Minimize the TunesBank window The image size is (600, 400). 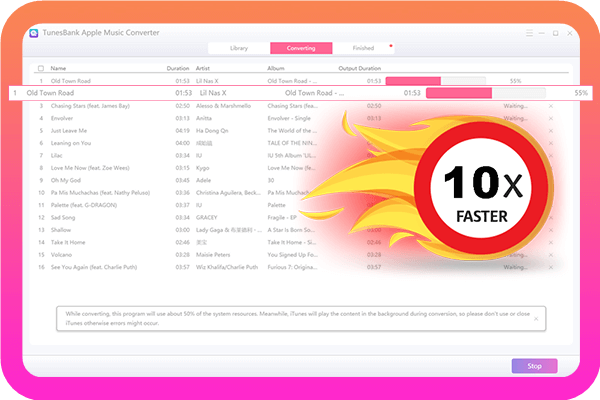(x=542, y=33)
